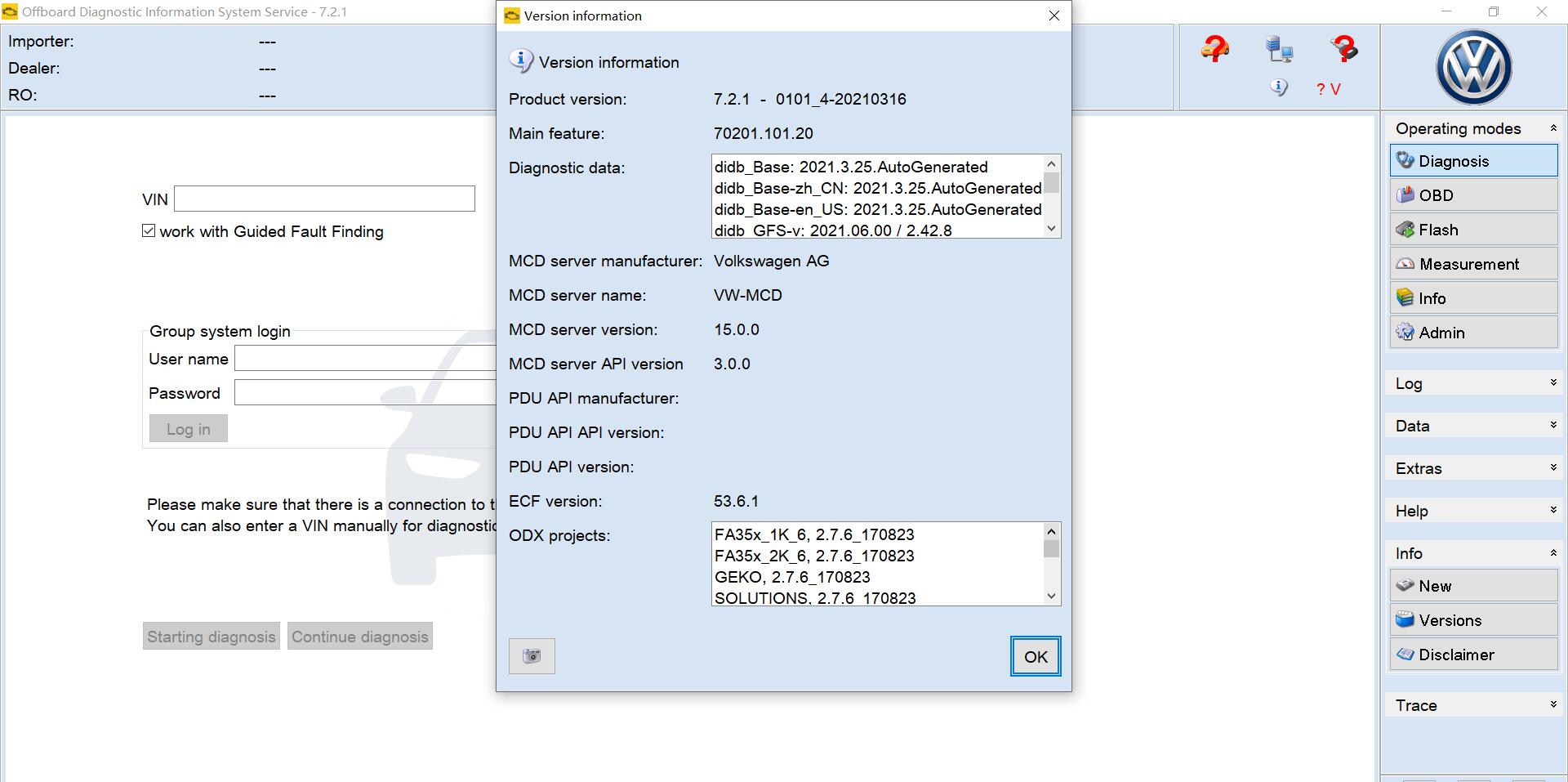Select the 'didb_Base-en_US' diagnostic data entry
This screenshot has height=782, width=1568.
pos(878,209)
